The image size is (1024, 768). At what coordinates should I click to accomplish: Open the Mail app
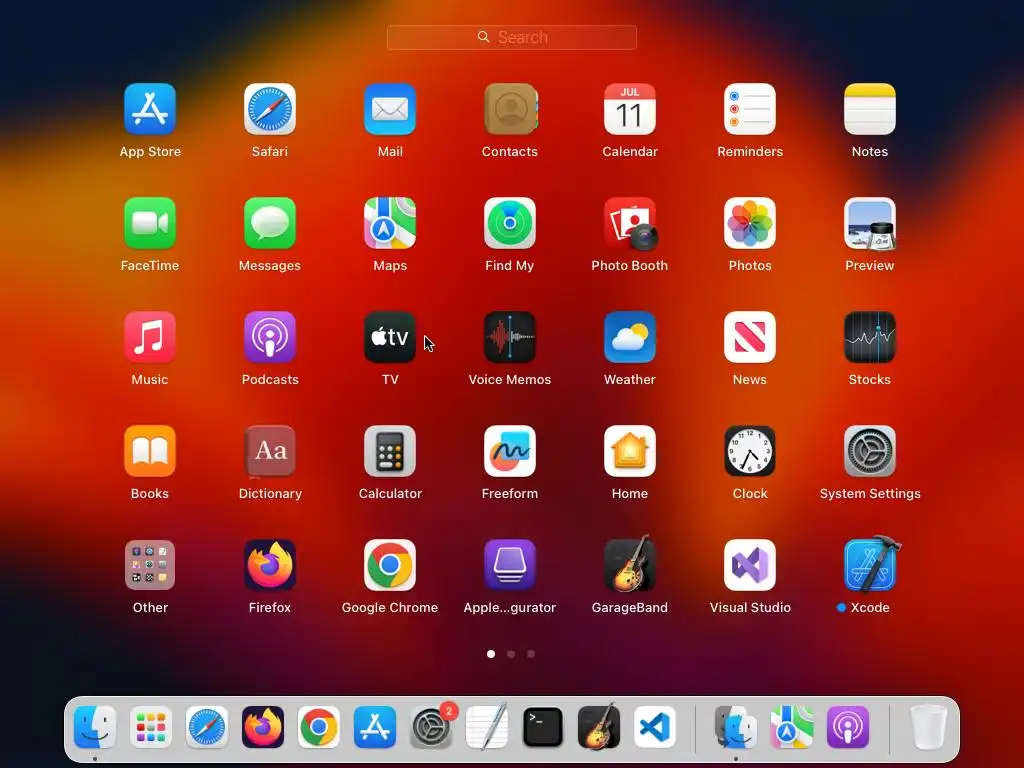point(390,109)
